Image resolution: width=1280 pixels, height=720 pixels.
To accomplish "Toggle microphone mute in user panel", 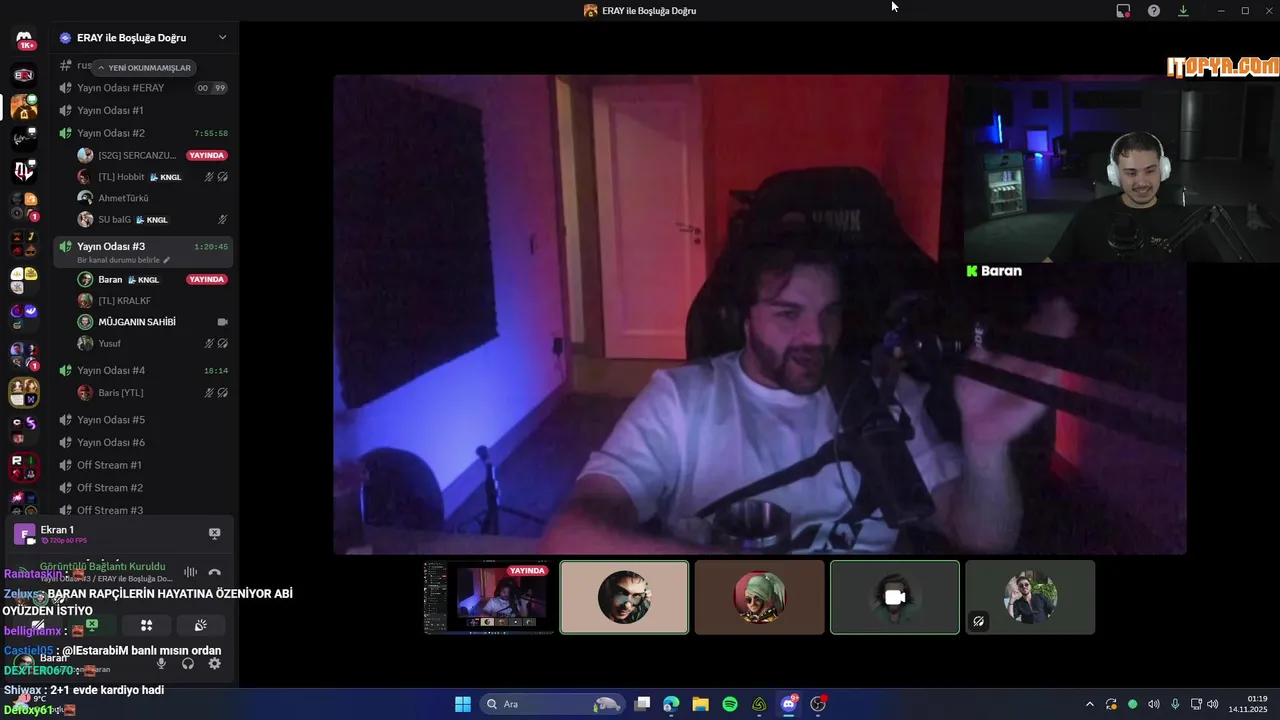I will click(x=161, y=663).
